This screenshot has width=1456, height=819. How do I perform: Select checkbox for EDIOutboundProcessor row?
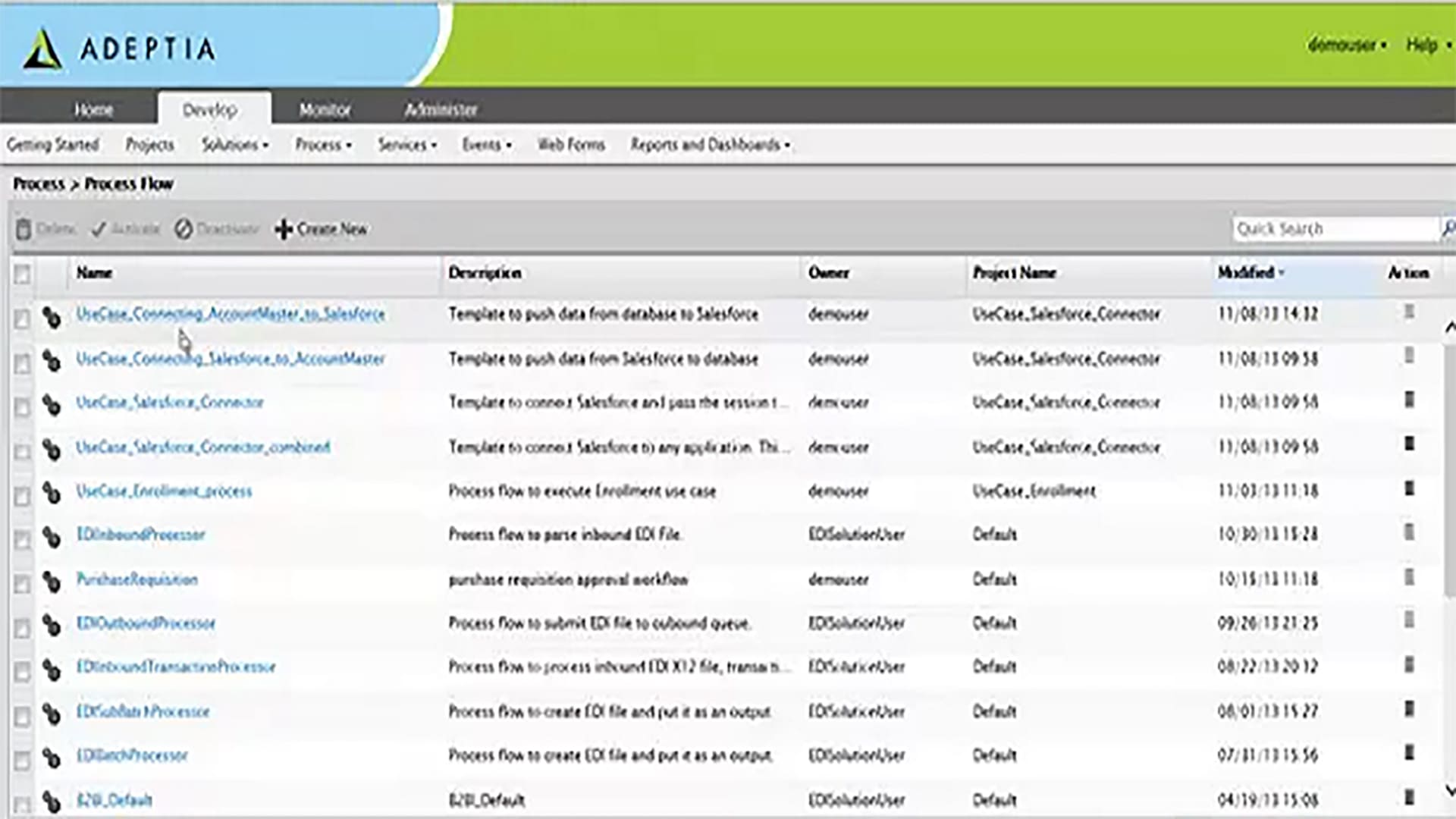22,628
